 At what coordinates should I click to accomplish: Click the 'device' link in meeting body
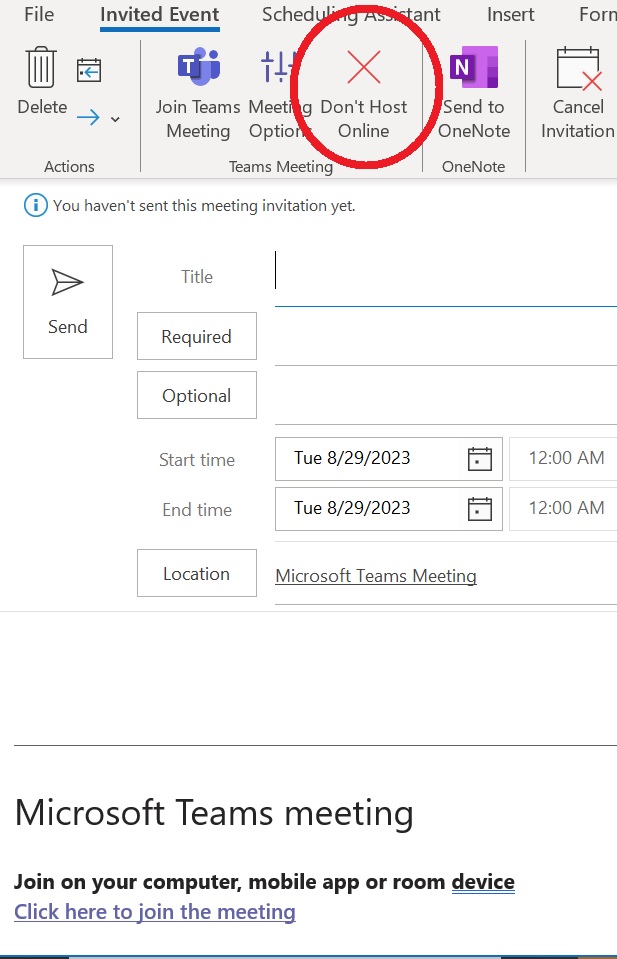[483, 882]
